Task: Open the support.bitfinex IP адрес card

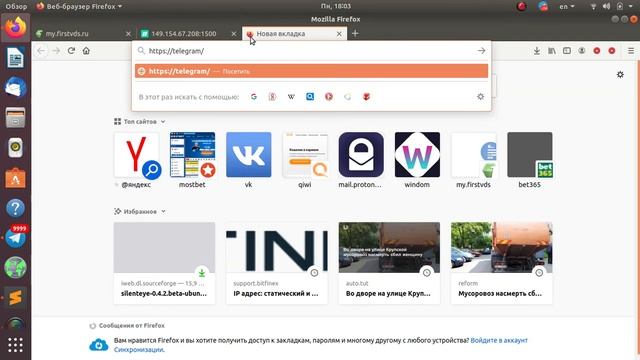Action: click(x=277, y=263)
